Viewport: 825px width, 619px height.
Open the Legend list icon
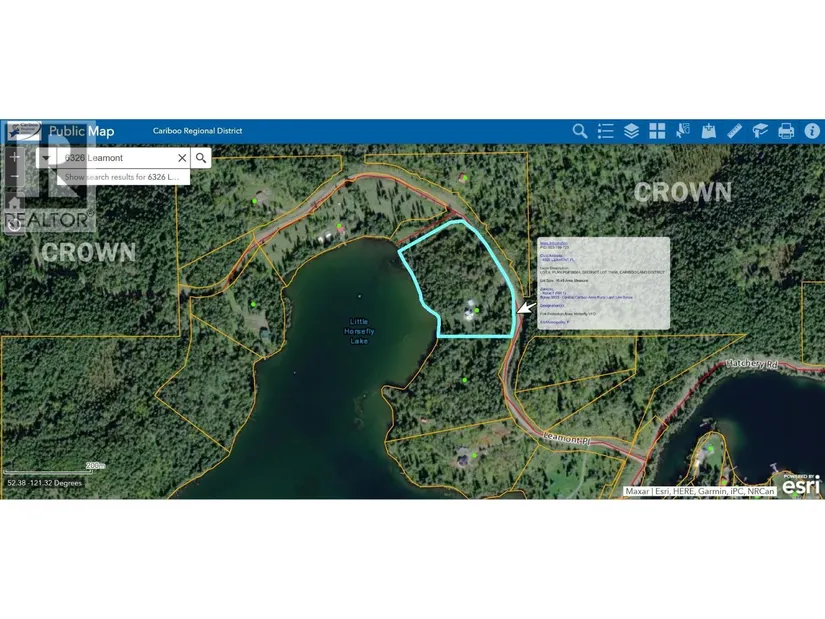(x=605, y=131)
